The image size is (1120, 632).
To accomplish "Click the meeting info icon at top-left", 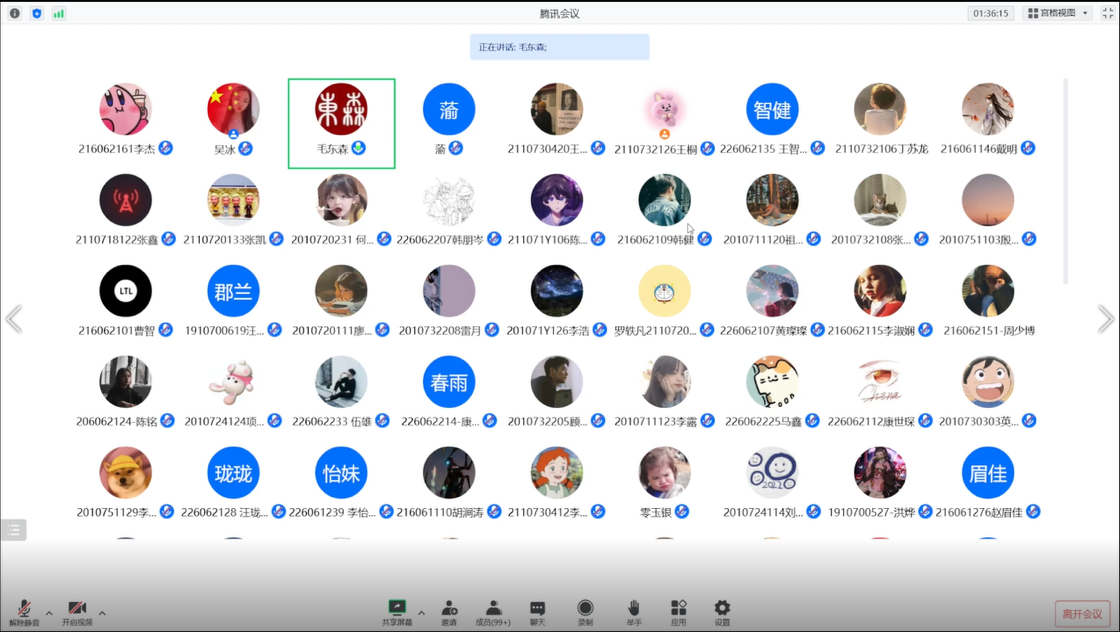I will [15, 14].
